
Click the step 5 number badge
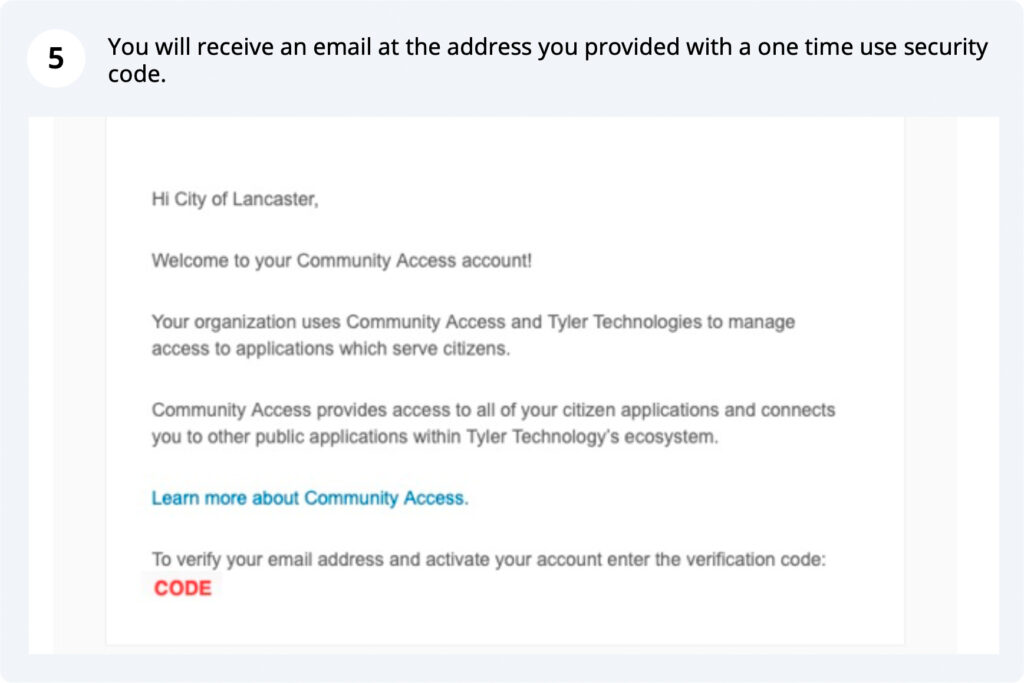click(56, 58)
